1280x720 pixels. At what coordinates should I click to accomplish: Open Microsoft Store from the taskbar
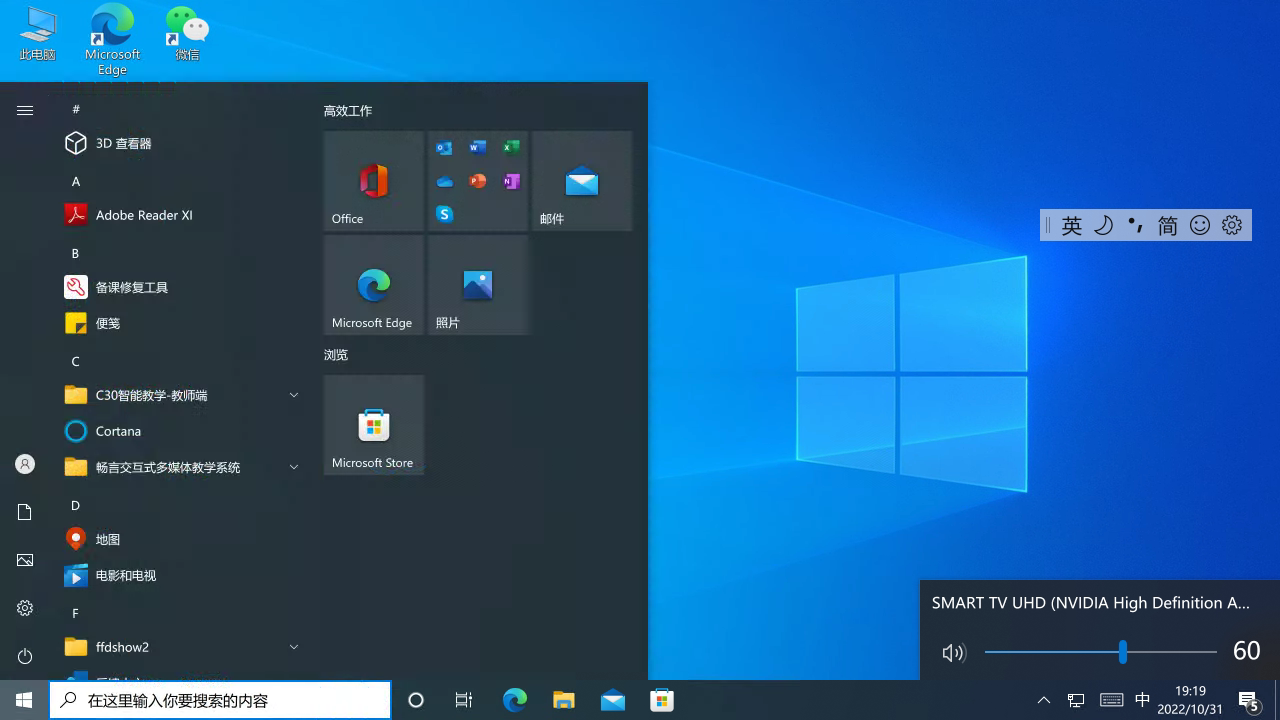(662, 700)
